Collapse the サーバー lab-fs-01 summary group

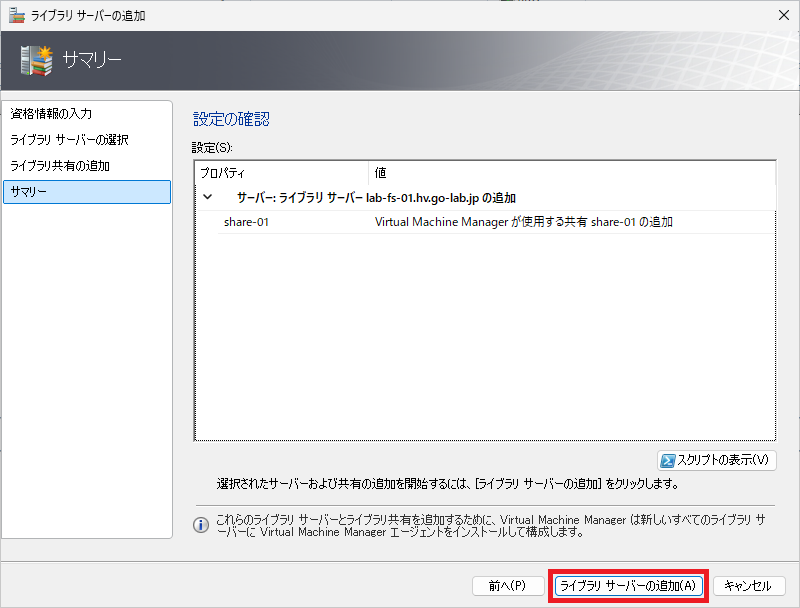(x=208, y=197)
